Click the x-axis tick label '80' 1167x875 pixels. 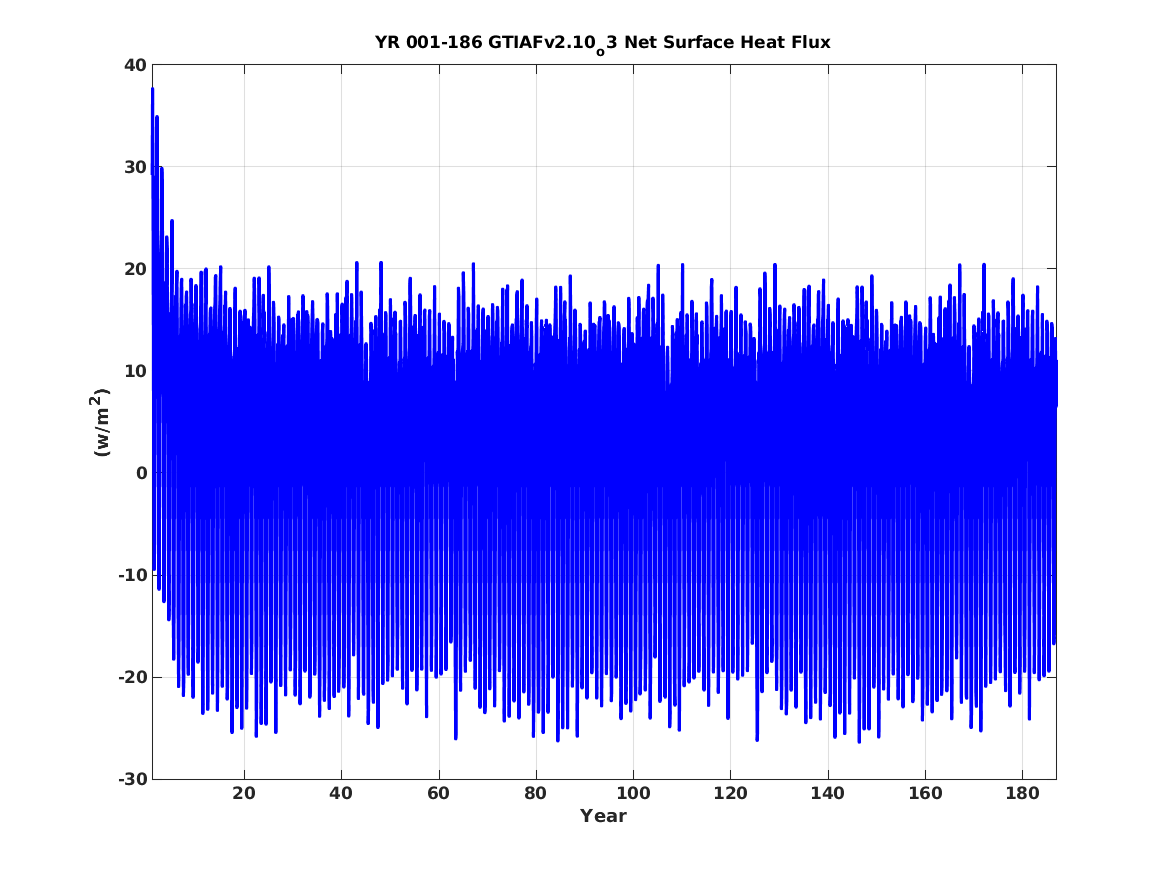point(536,793)
